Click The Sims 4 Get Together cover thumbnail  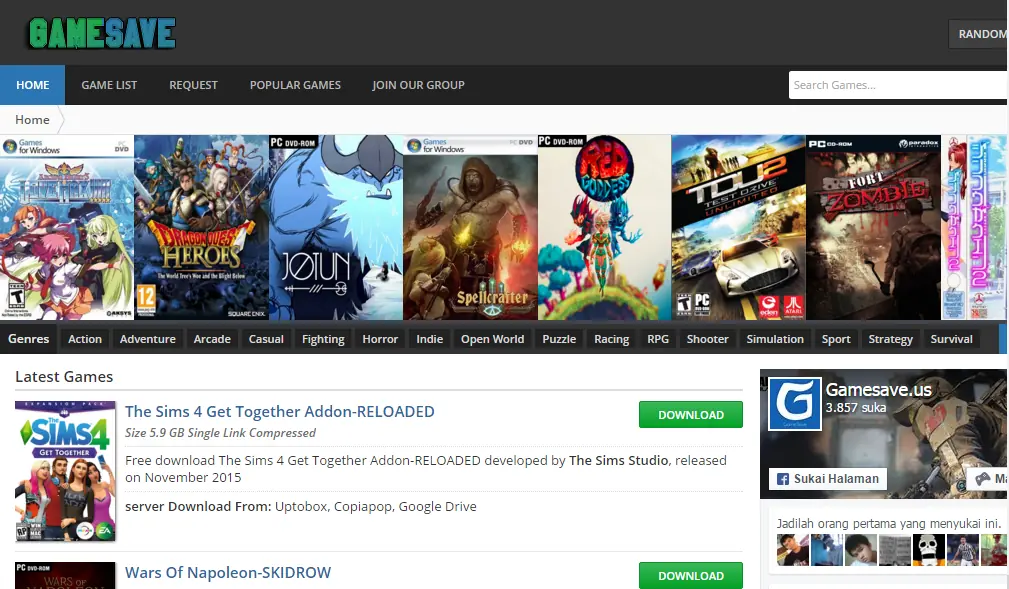pos(65,471)
